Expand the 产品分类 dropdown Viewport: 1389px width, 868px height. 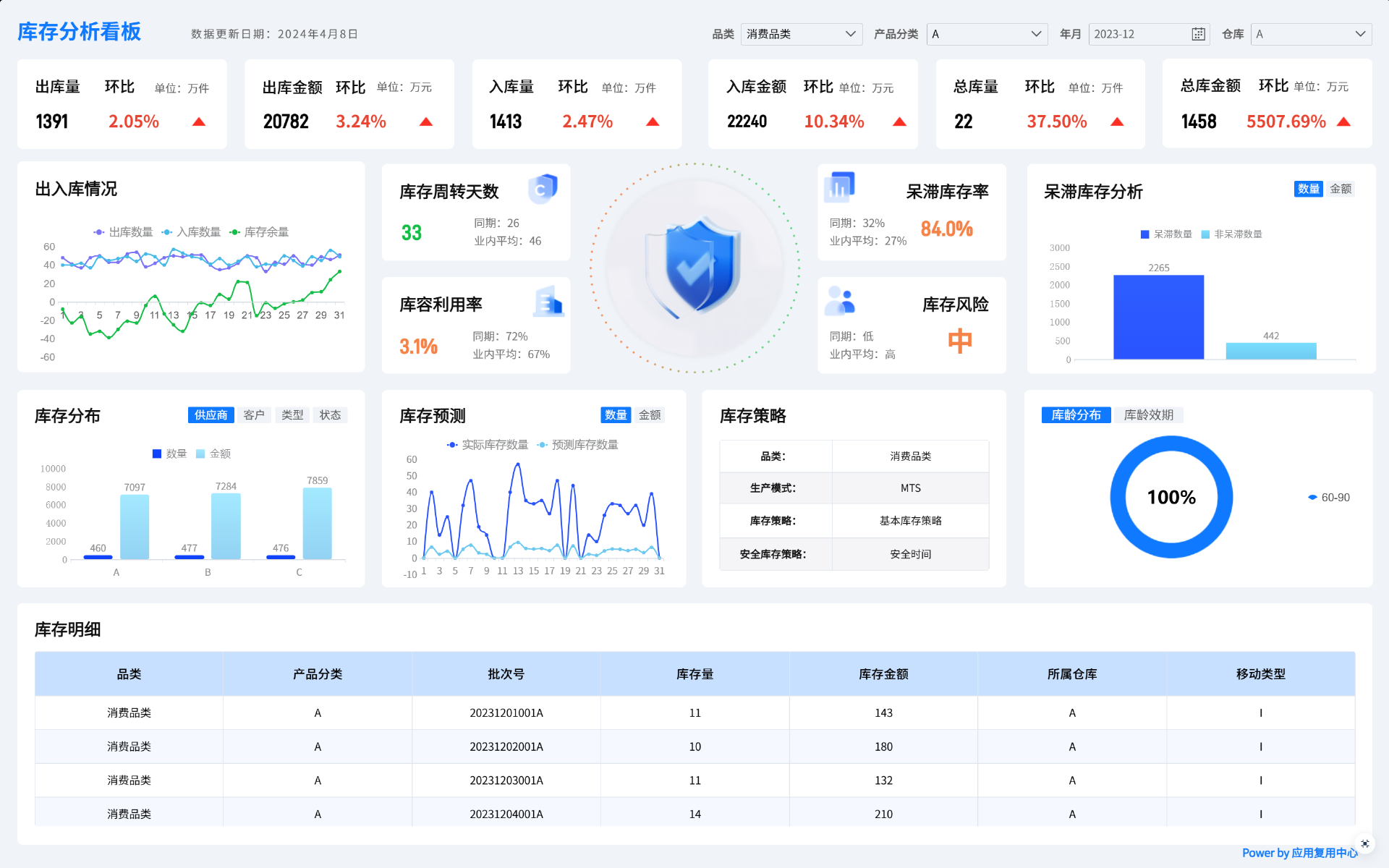pyautogui.click(x=987, y=34)
